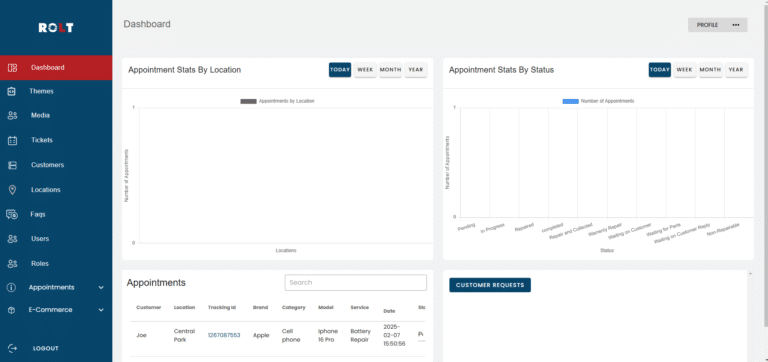Select MONTH for Stats By Status
The image size is (768, 362).
[710, 70]
